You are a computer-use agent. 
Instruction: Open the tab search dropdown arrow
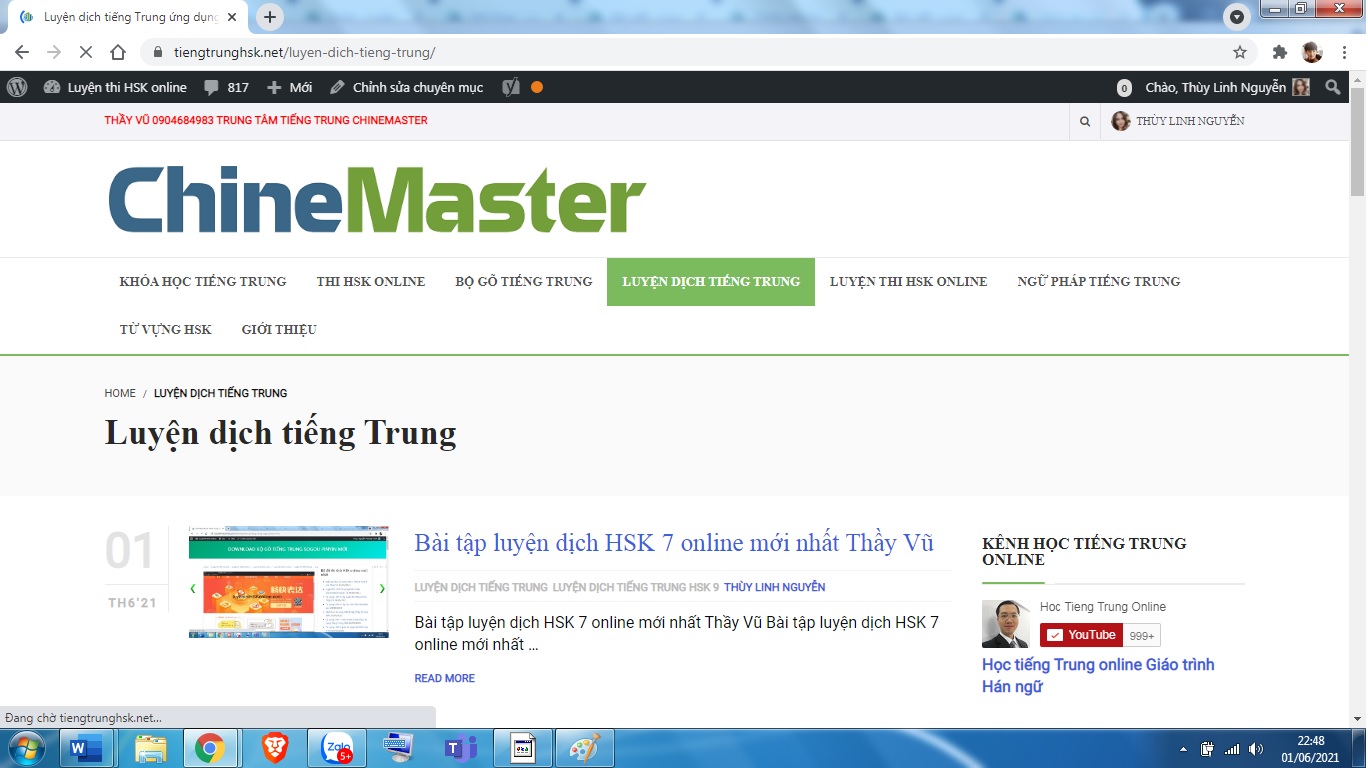(x=1238, y=17)
